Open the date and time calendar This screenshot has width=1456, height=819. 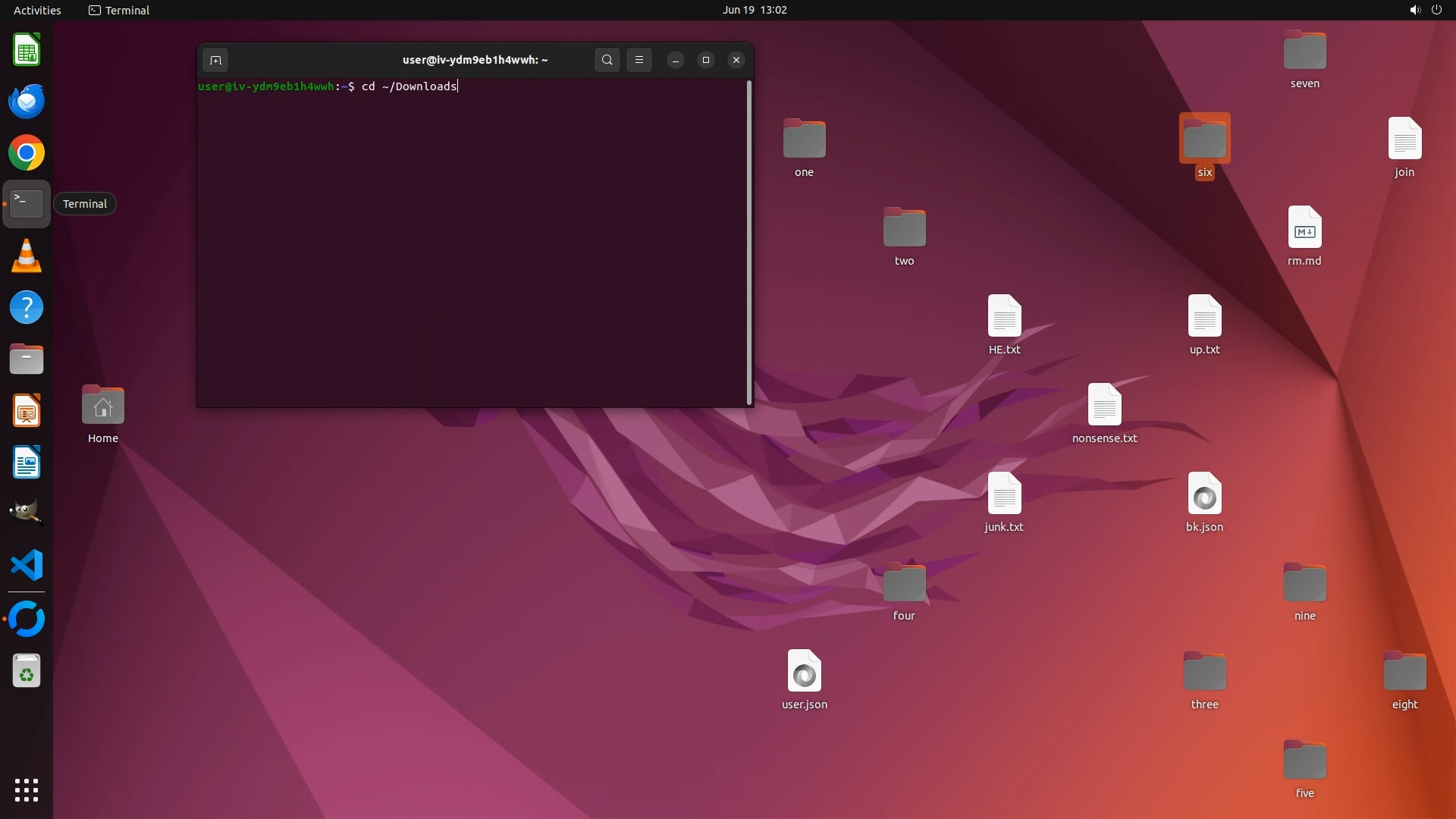tap(754, 10)
